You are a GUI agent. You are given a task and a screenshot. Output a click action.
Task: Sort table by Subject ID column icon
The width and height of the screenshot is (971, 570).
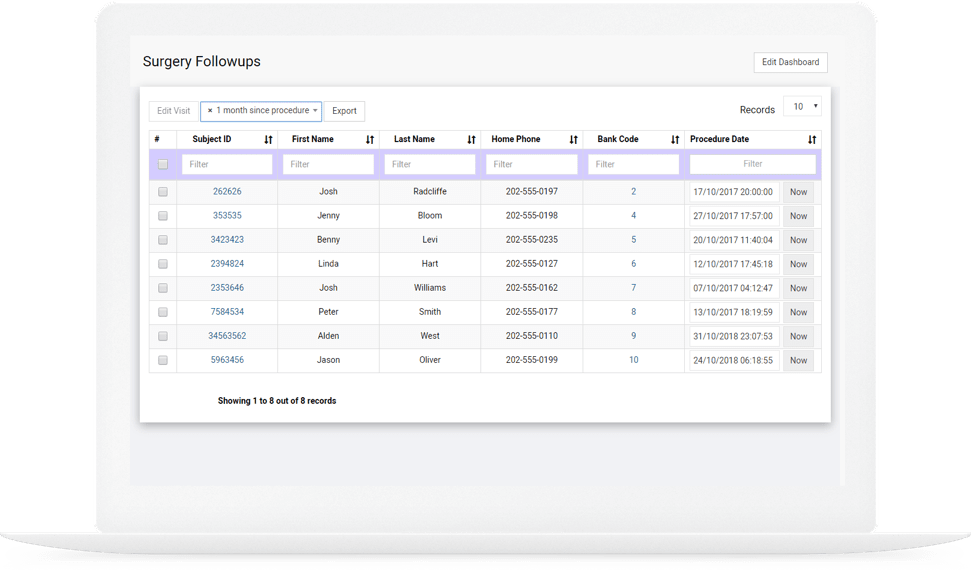click(x=268, y=139)
